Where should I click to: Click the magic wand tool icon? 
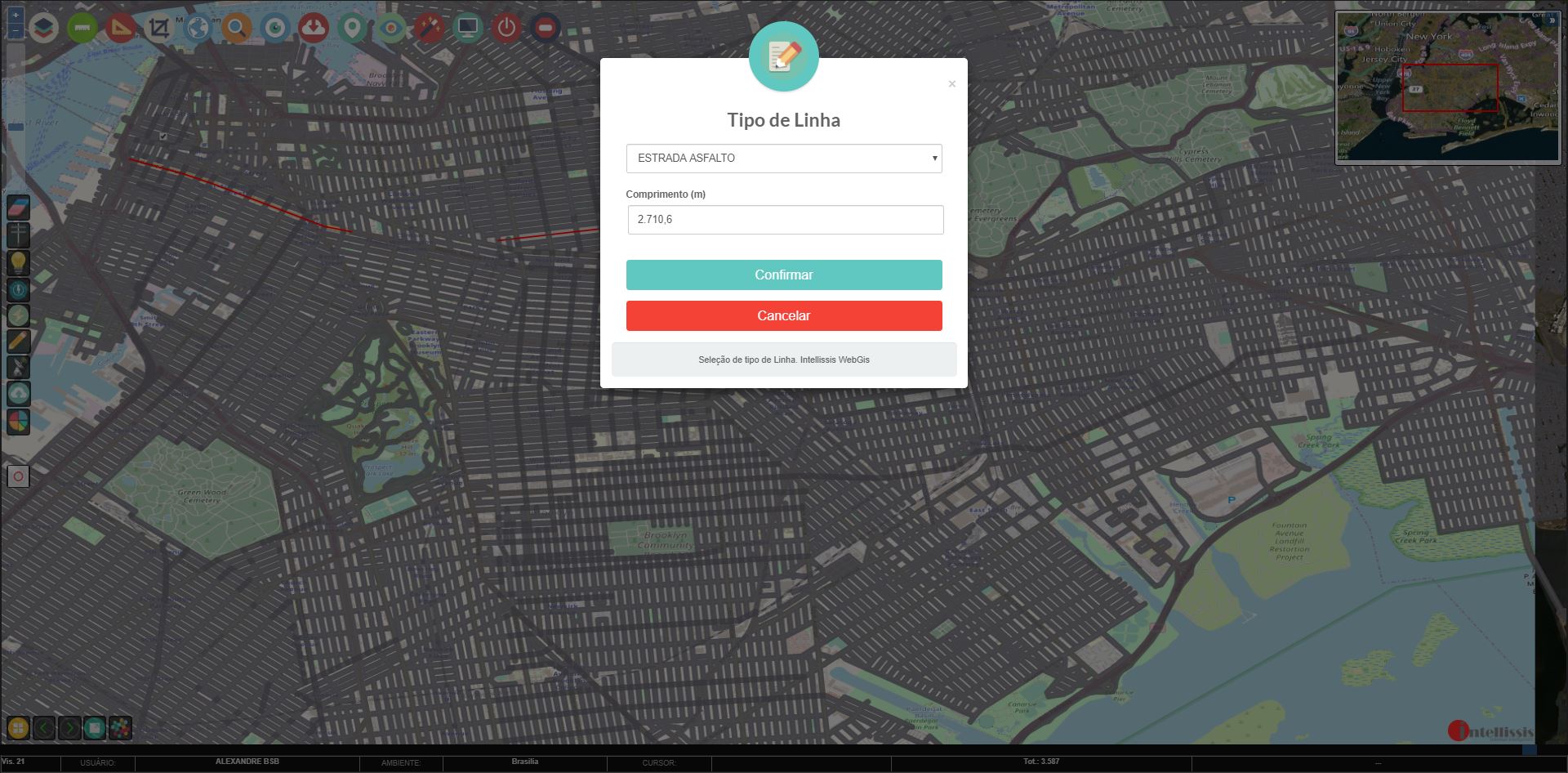(x=429, y=29)
